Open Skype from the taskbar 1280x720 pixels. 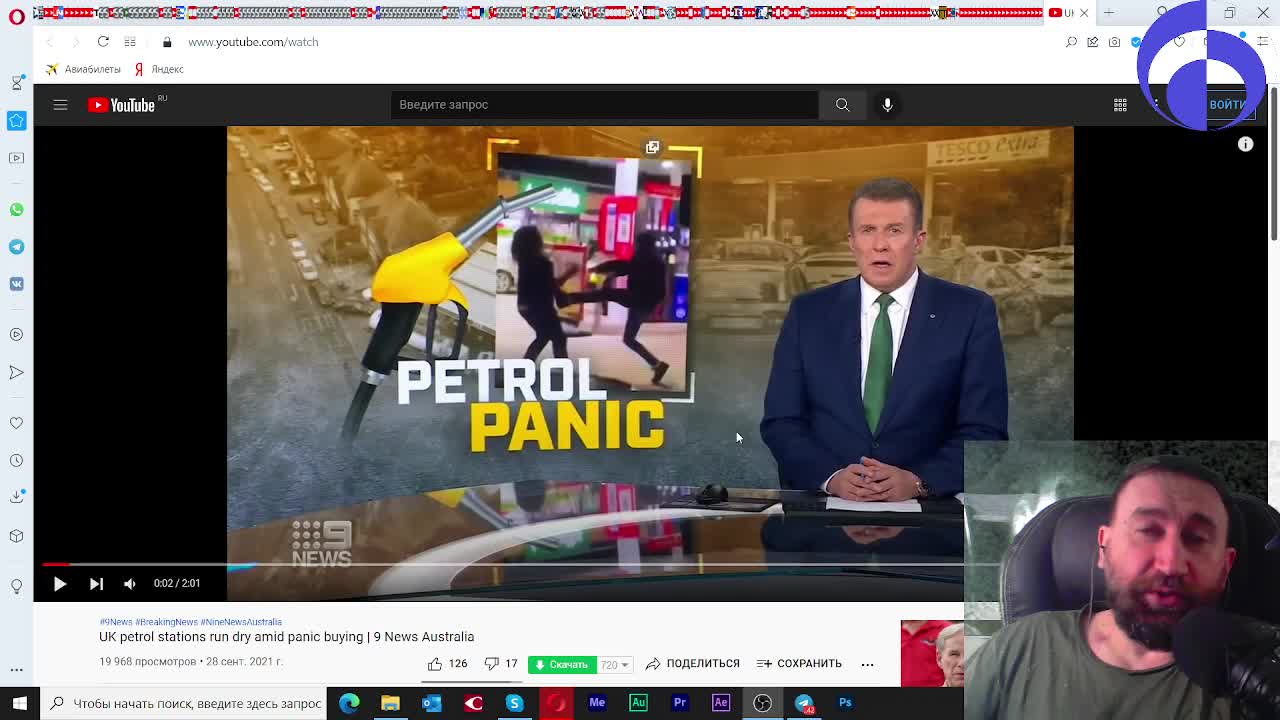[514, 703]
